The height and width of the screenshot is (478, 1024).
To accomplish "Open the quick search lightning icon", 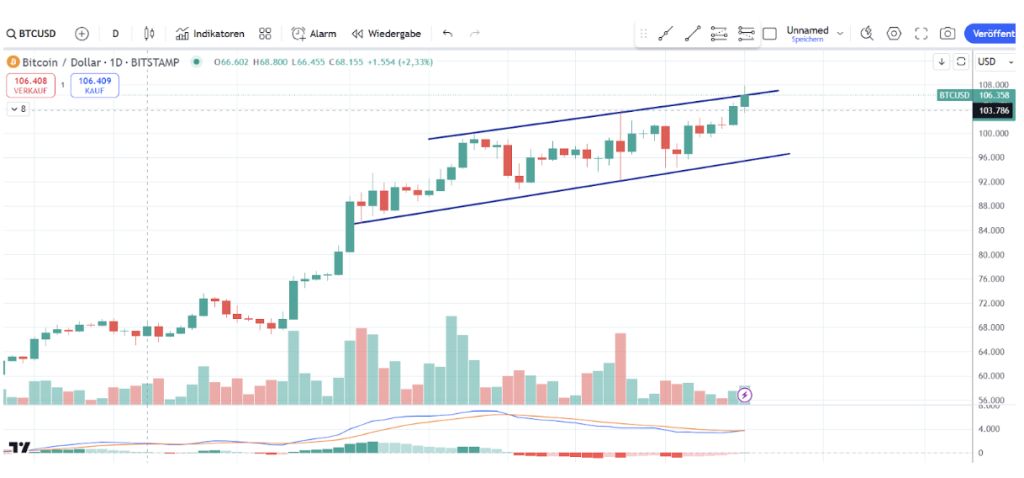I will [867, 33].
